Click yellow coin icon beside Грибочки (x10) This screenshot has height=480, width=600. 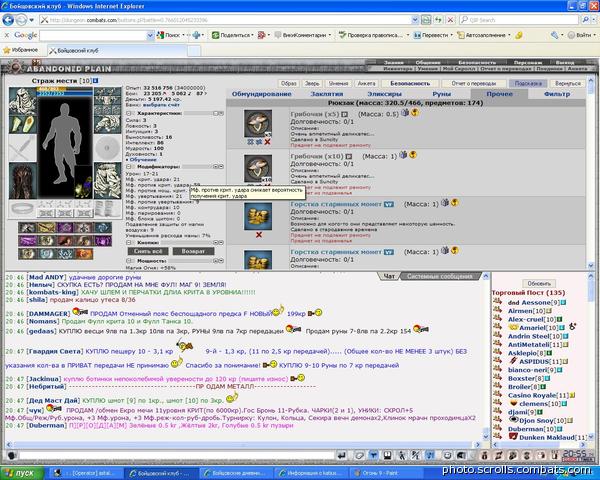point(413,155)
